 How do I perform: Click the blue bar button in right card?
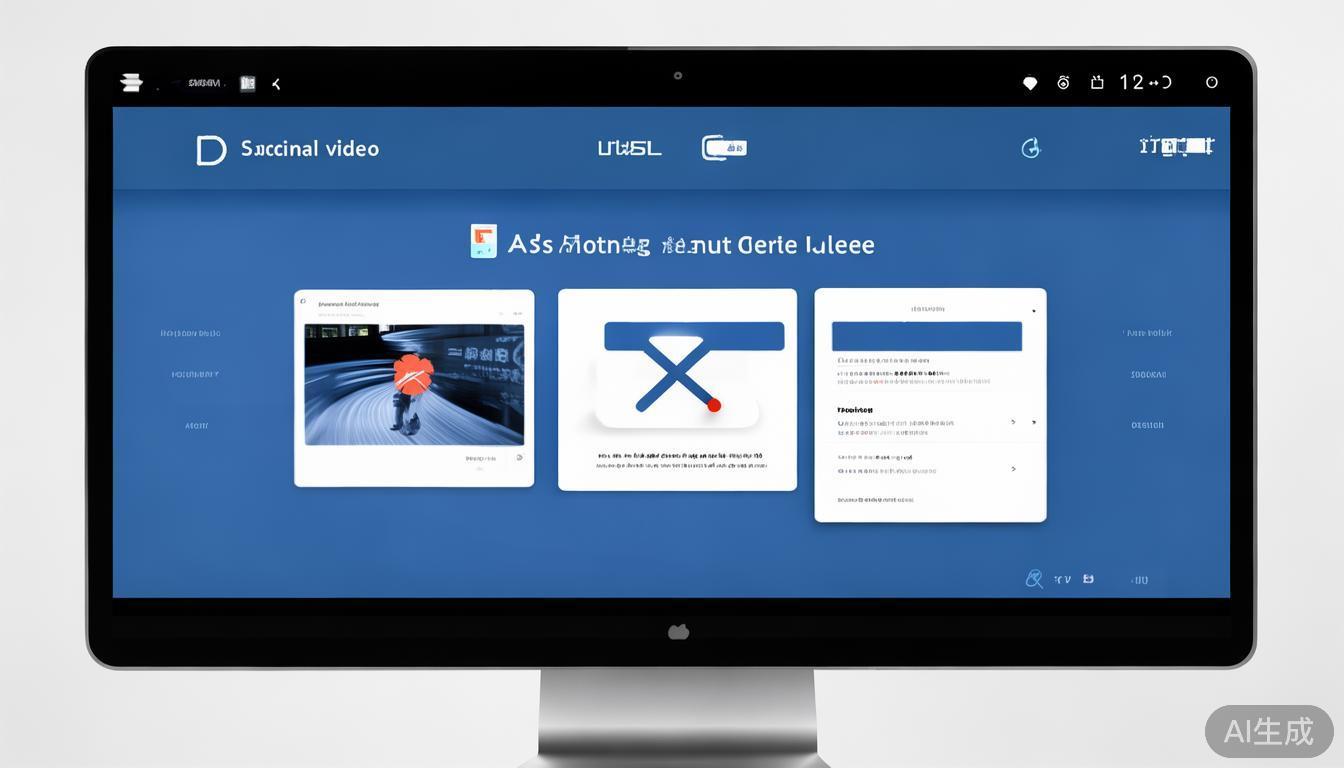[926, 336]
